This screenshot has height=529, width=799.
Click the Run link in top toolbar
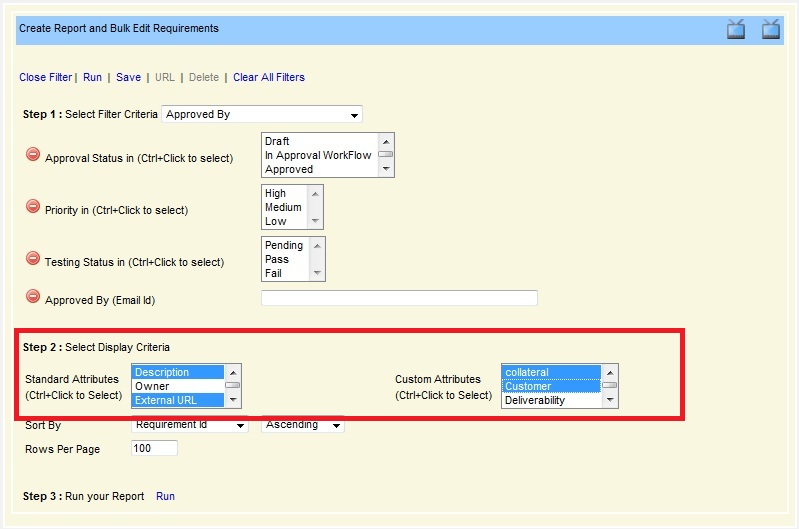click(92, 77)
